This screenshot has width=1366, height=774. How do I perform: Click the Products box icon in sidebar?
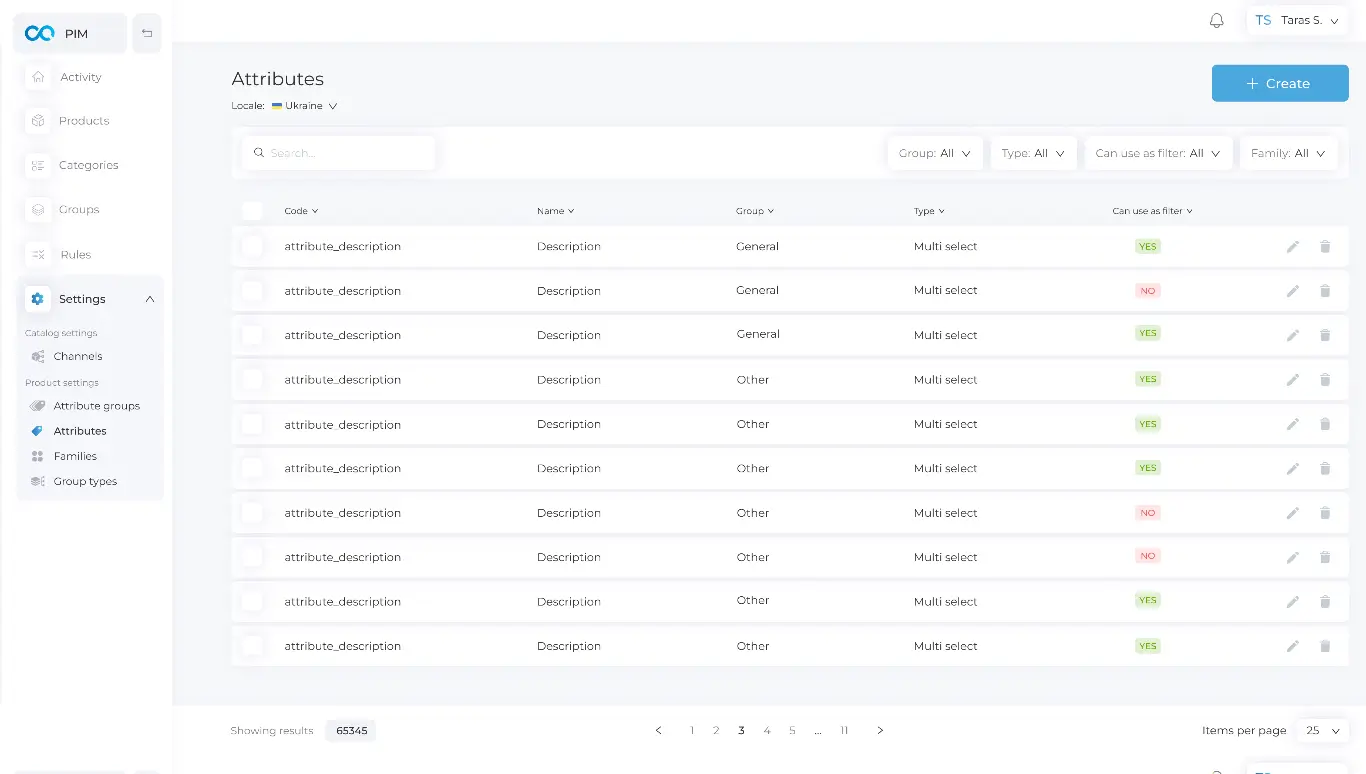[38, 121]
